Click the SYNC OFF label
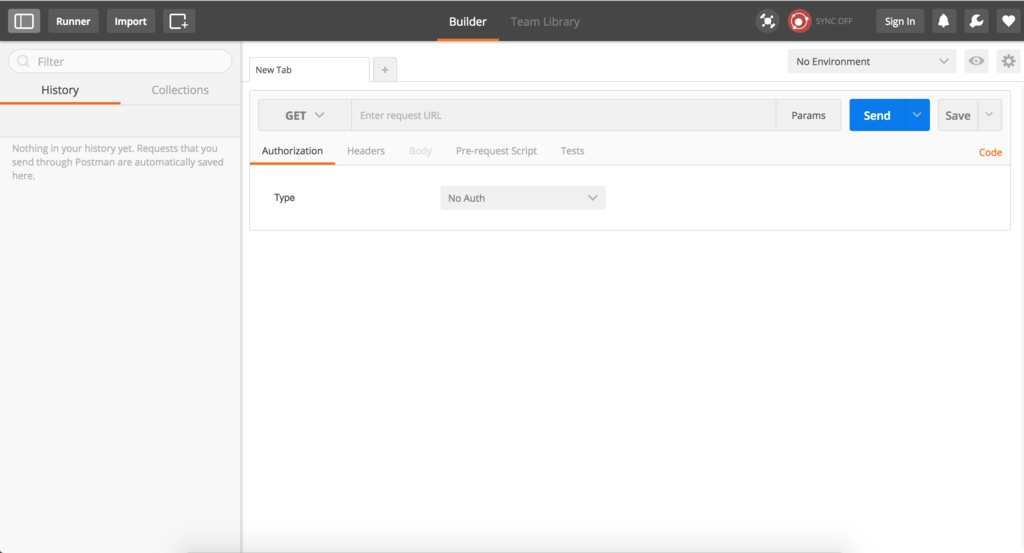The image size is (1024, 553). [834, 21]
